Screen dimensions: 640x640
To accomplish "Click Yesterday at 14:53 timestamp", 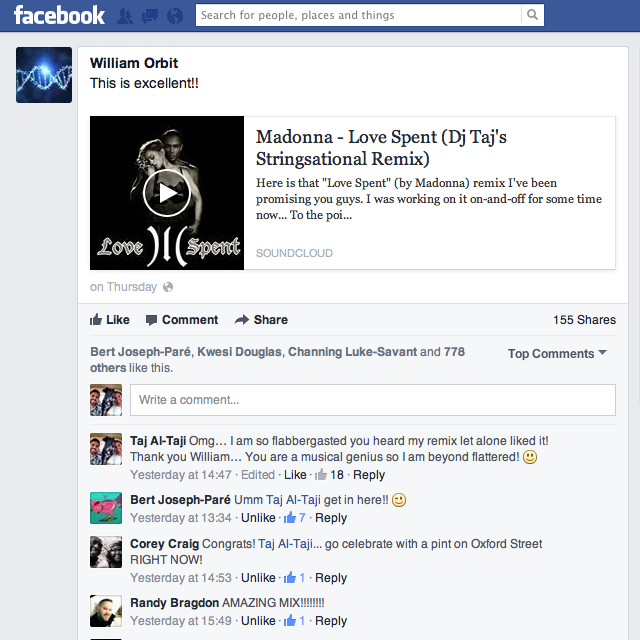I will [x=181, y=578].
